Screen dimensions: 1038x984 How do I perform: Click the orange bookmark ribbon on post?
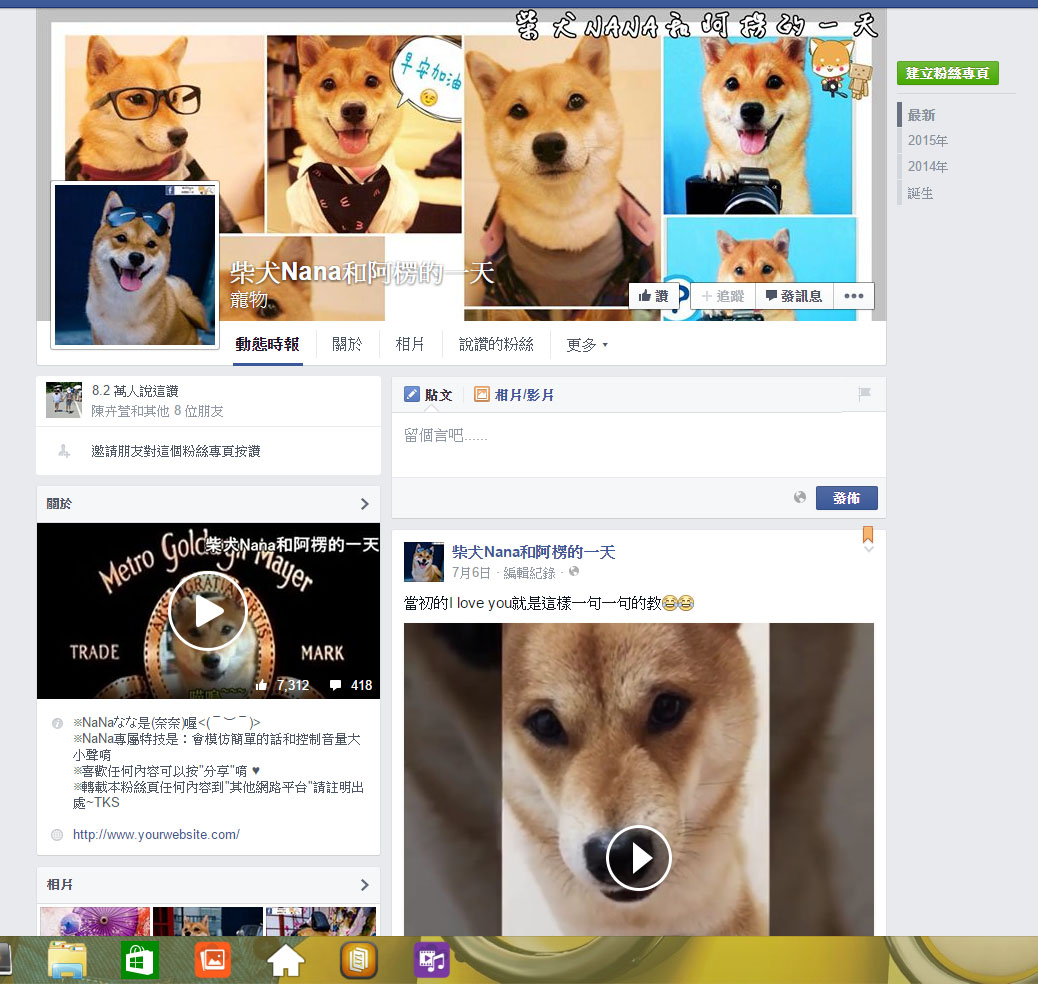867,535
